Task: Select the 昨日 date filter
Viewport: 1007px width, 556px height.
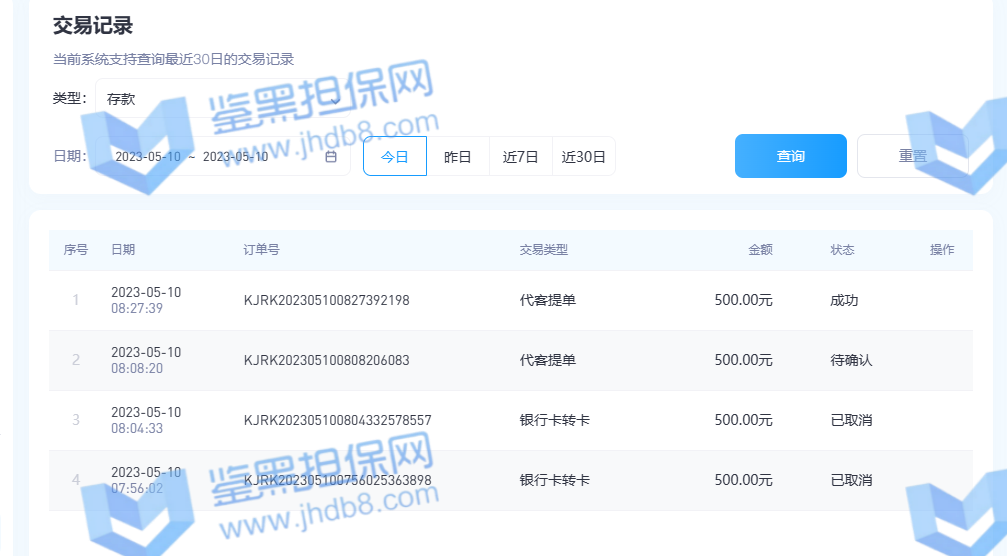Action: pyautogui.click(x=457, y=157)
